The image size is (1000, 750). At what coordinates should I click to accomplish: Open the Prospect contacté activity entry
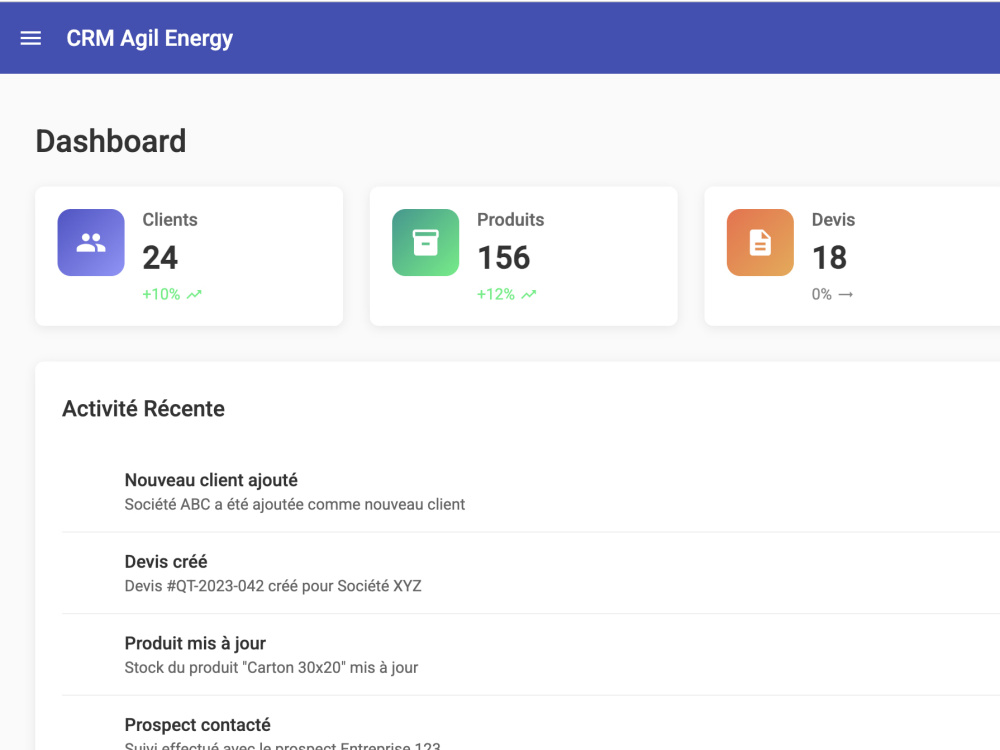(198, 725)
